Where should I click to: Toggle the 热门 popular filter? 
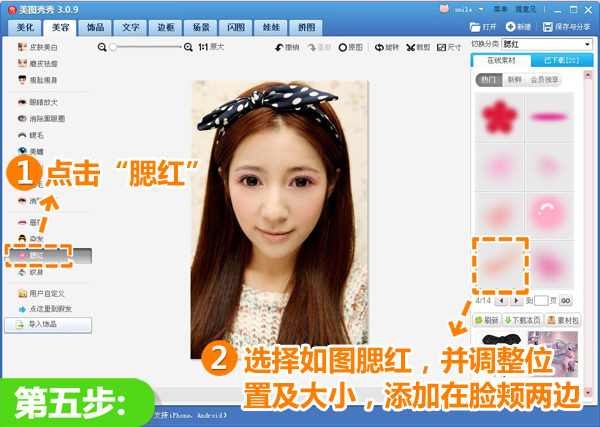[488, 80]
